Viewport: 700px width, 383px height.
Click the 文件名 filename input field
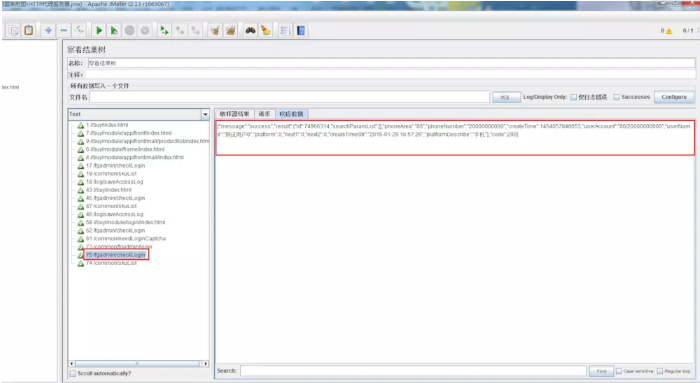coord(289,97)
